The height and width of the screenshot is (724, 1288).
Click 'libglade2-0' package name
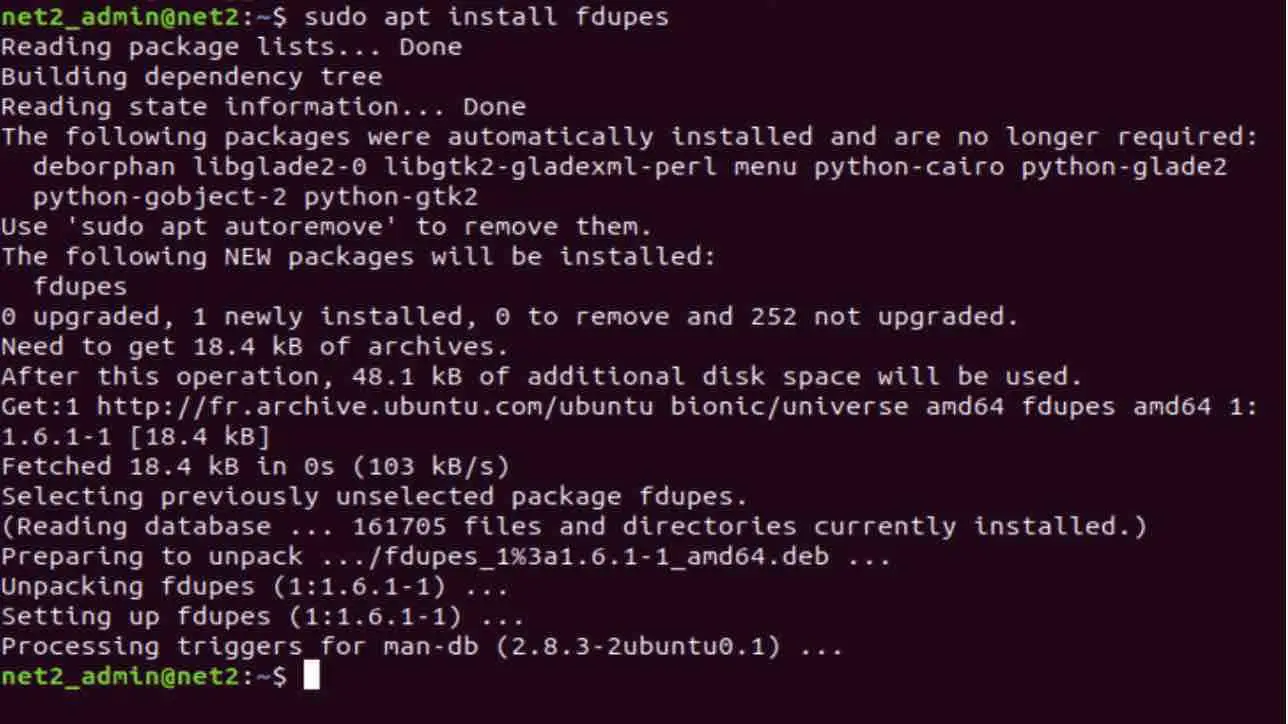280,167
